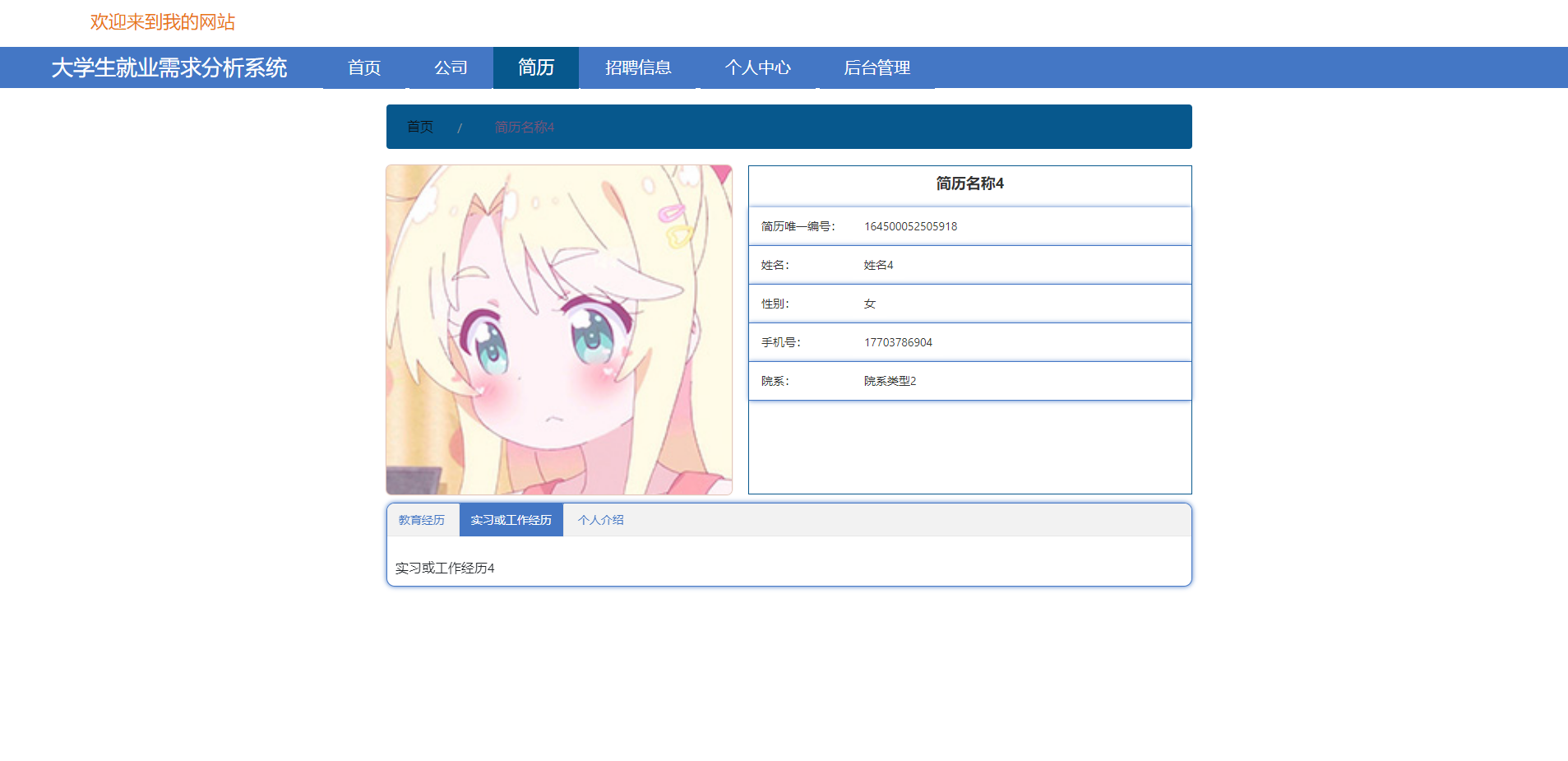Go to 招聘信息 in the navigation bar
Screen dimensions: 1568x761
(x=638, y=67)
